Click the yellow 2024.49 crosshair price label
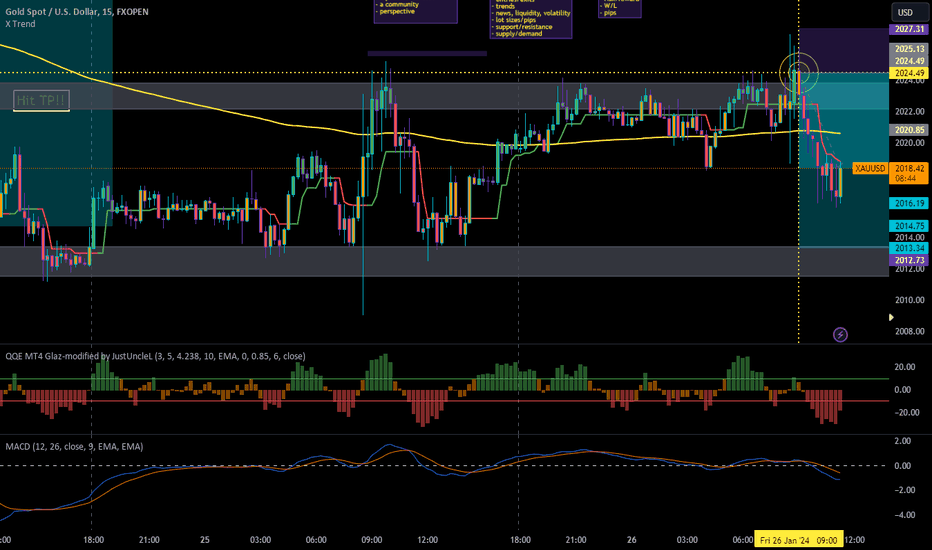Viewport: 932px width, 550px height. pos(909,73)
